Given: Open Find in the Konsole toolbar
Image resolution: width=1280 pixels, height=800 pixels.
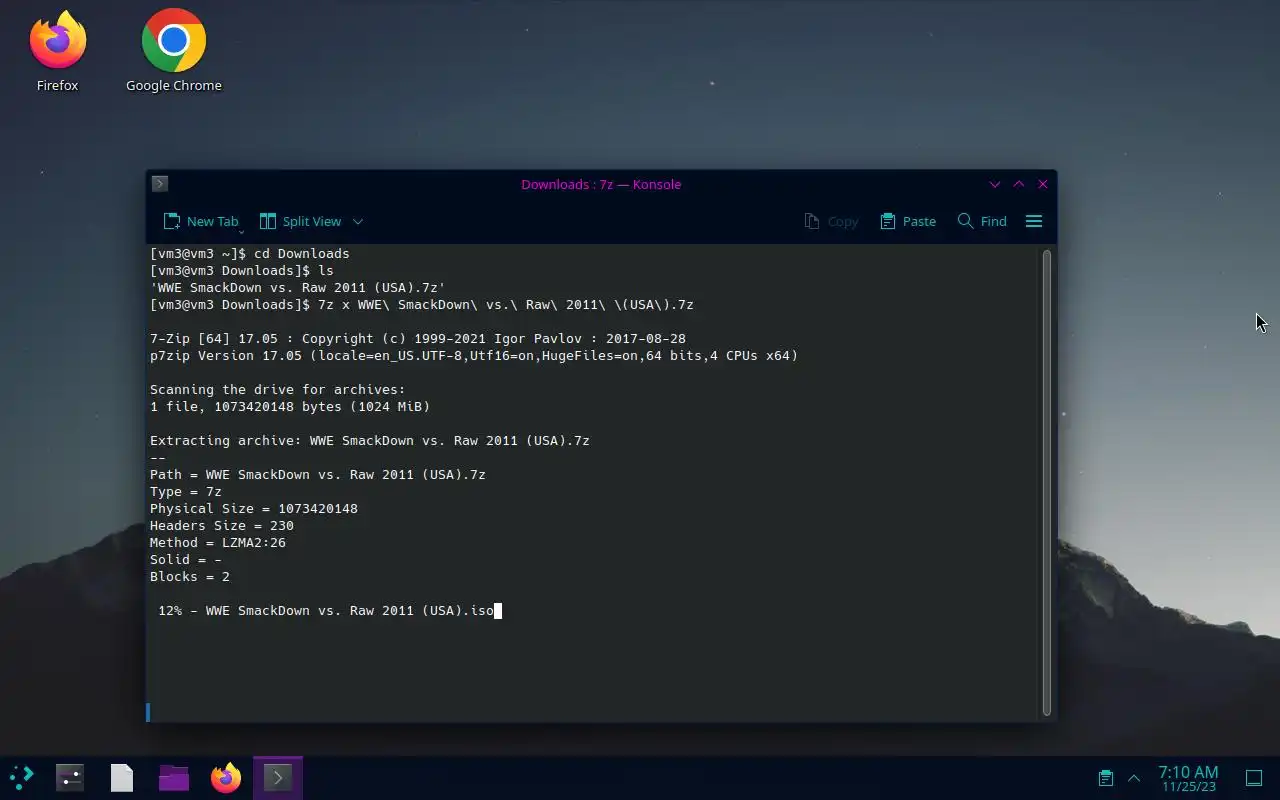Looking at the screenshot, I should pyautogui.click(x=982, y=221).
